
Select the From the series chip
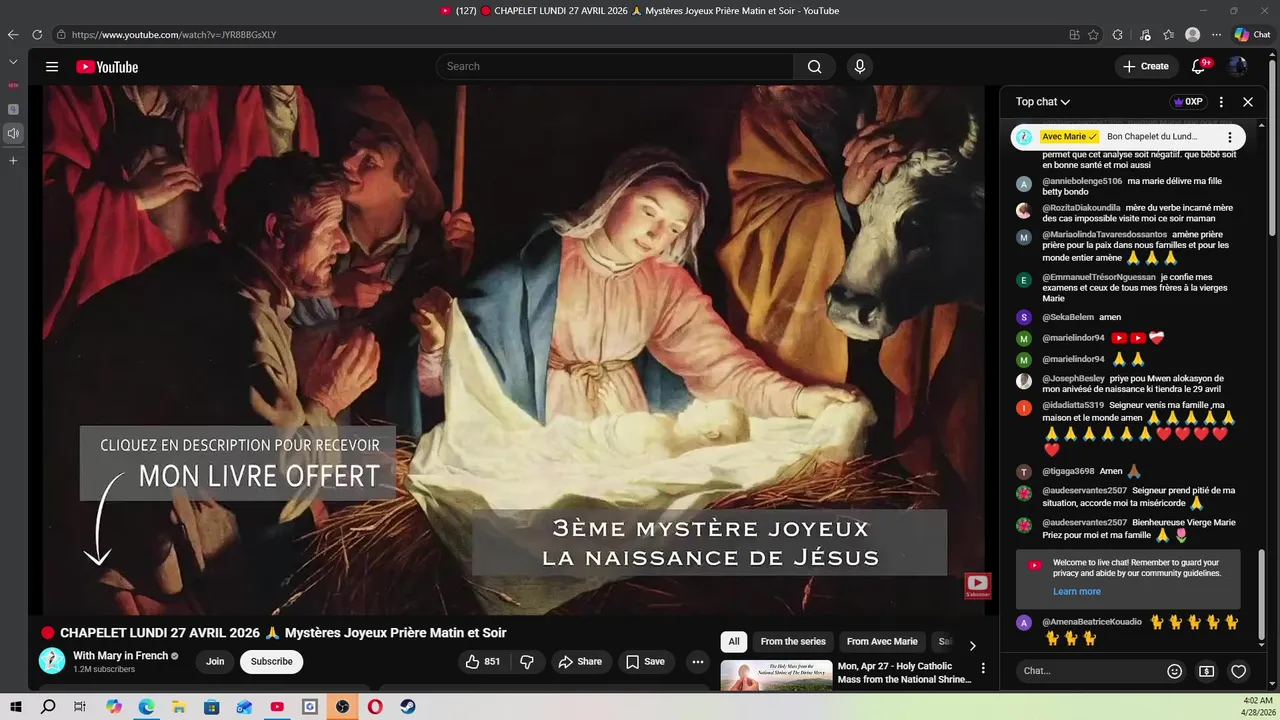click(x=793, y=642)
